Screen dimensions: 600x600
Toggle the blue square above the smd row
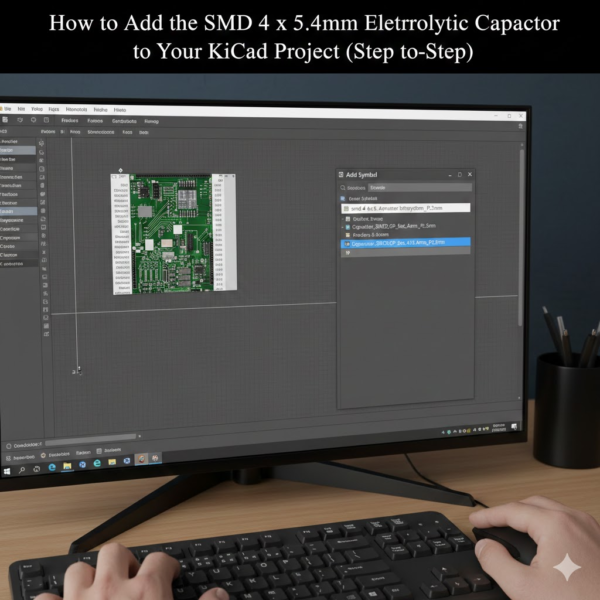coord(343,199)
